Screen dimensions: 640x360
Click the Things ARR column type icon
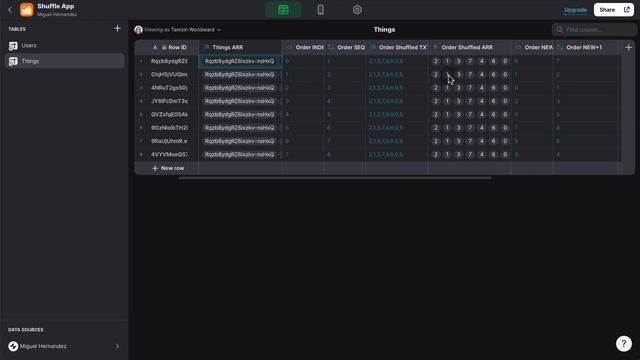coord(207,47)
